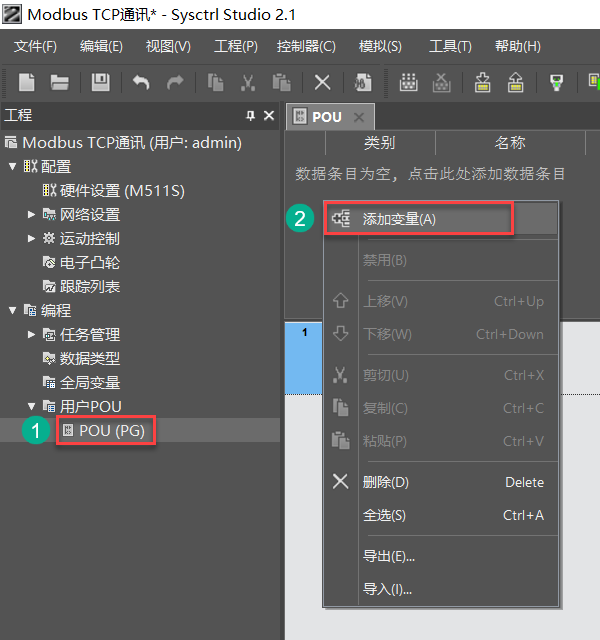The image size is (600, 640).
Task: Expand the 任务管理 node
Action: pyautogui.click(x=31, y=335)
